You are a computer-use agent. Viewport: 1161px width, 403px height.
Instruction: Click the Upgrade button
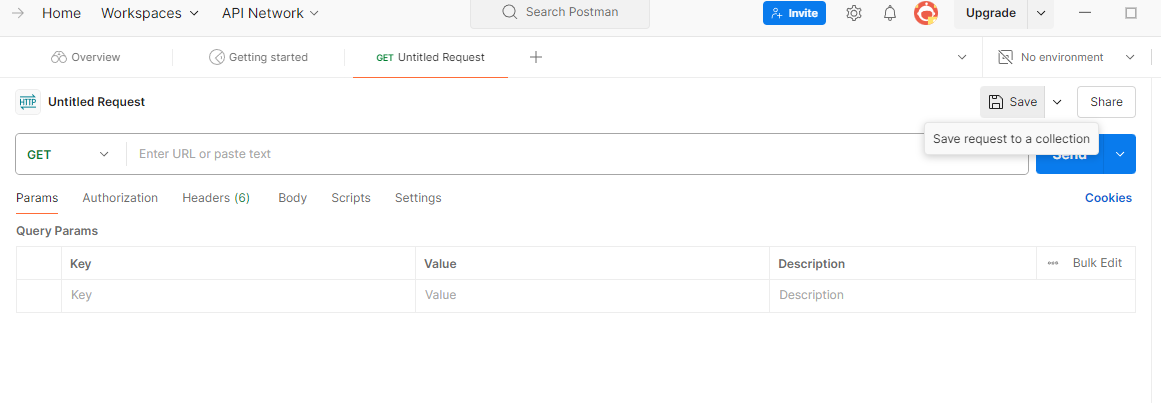pyautogui.click(x=991, y=13)
